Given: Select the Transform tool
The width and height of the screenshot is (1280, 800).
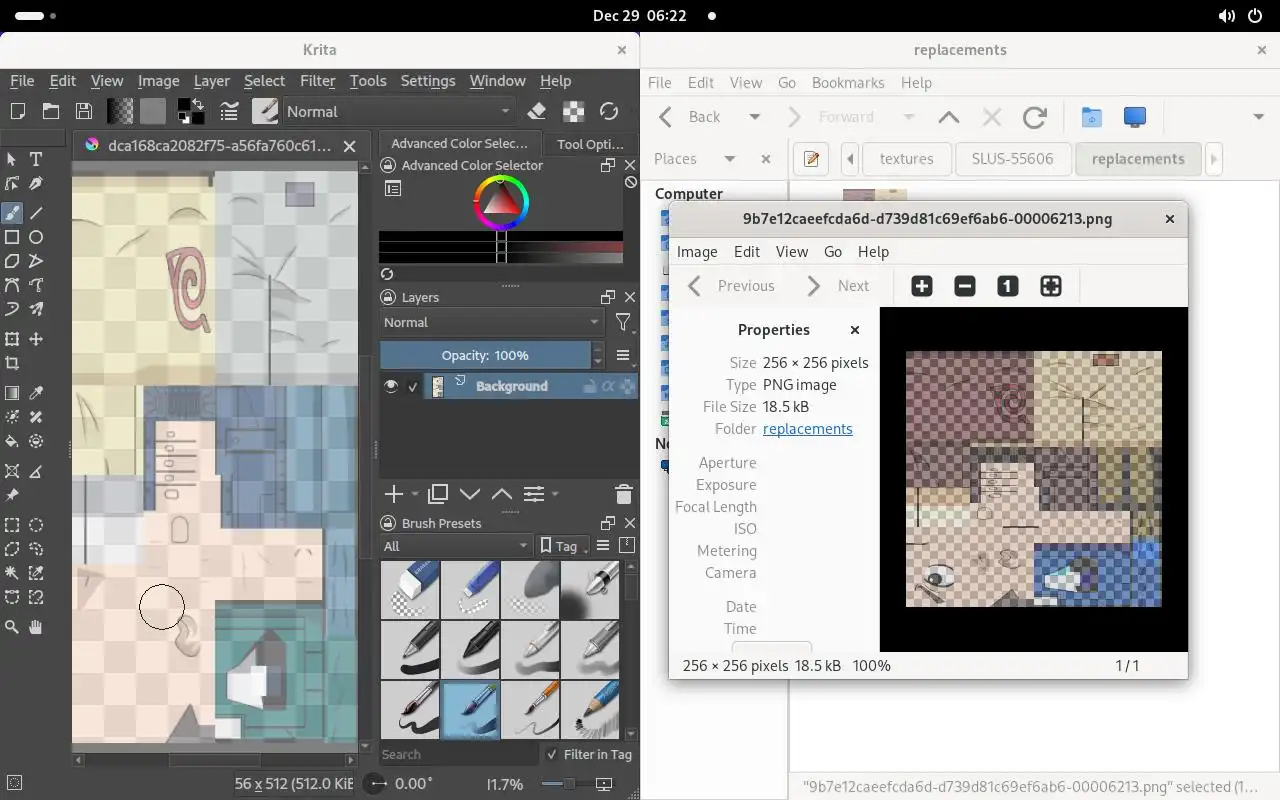Looking at the screenshot, I should (12, 339).
